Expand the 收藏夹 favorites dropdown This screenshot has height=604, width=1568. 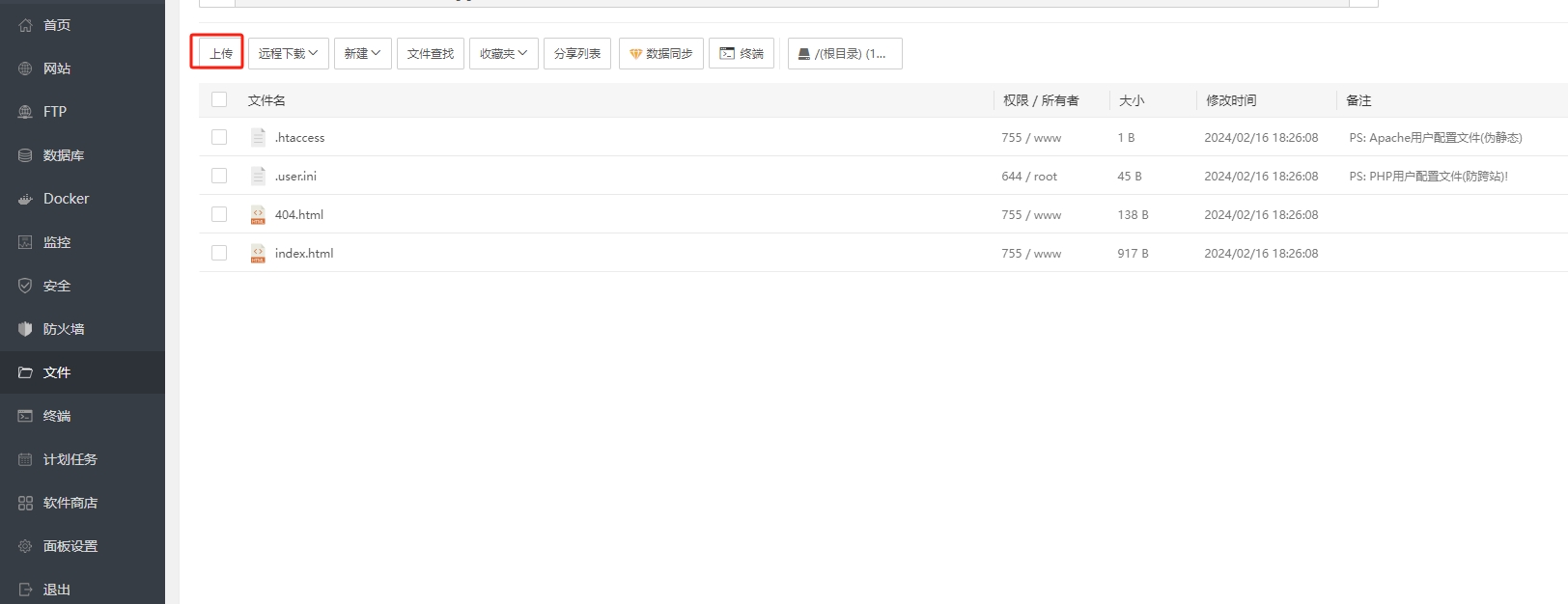coord(503,53)
